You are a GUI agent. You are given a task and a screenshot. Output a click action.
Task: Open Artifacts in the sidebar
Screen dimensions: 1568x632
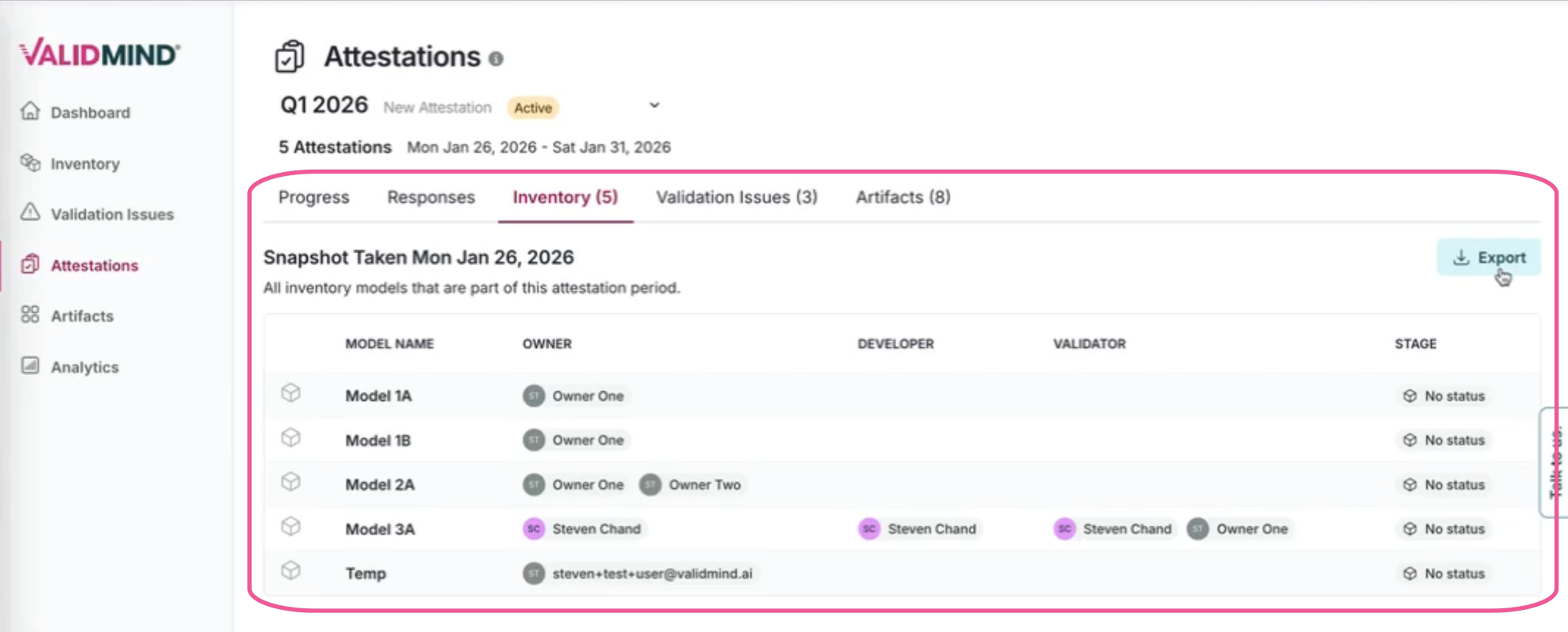82,316
